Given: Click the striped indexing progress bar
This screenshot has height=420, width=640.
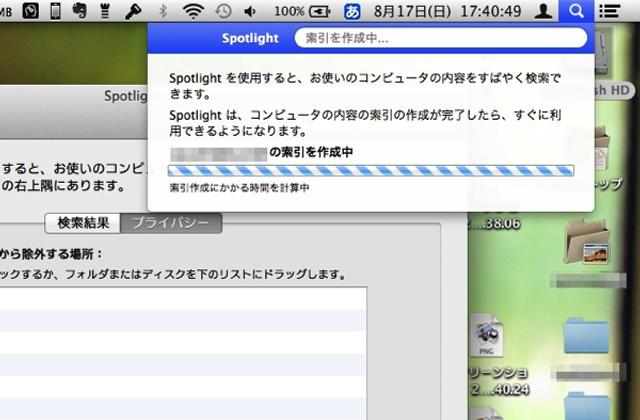Looking at the screenshot, I should pos(371,171).
